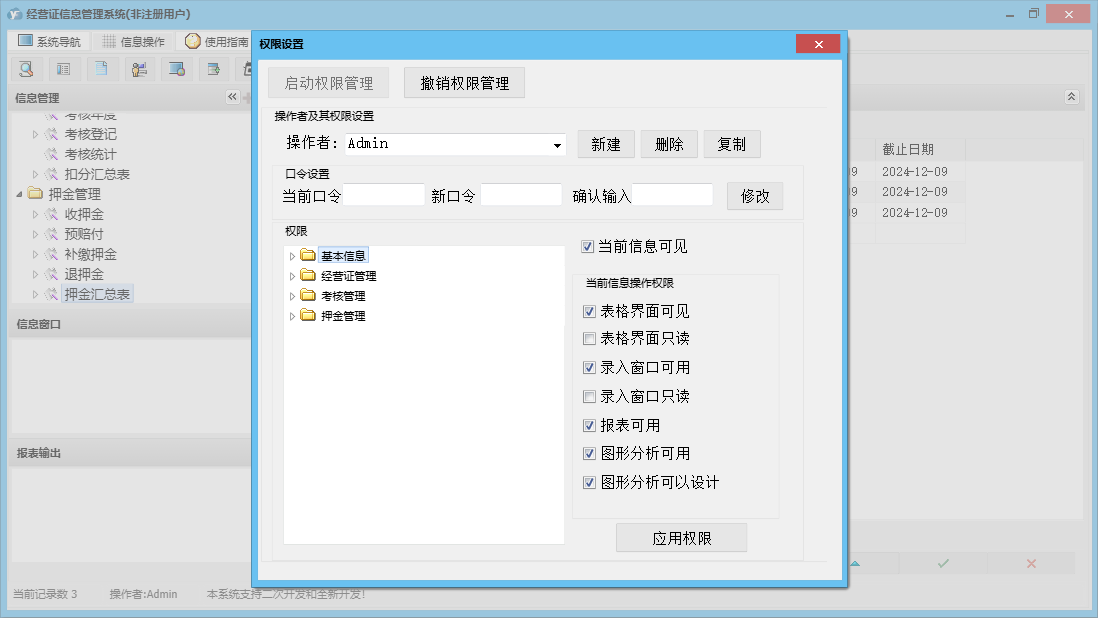This screenshot has width=1098, height=618.
Task: Click the up-triangle icon in main window footer
Action: (855, 563)
